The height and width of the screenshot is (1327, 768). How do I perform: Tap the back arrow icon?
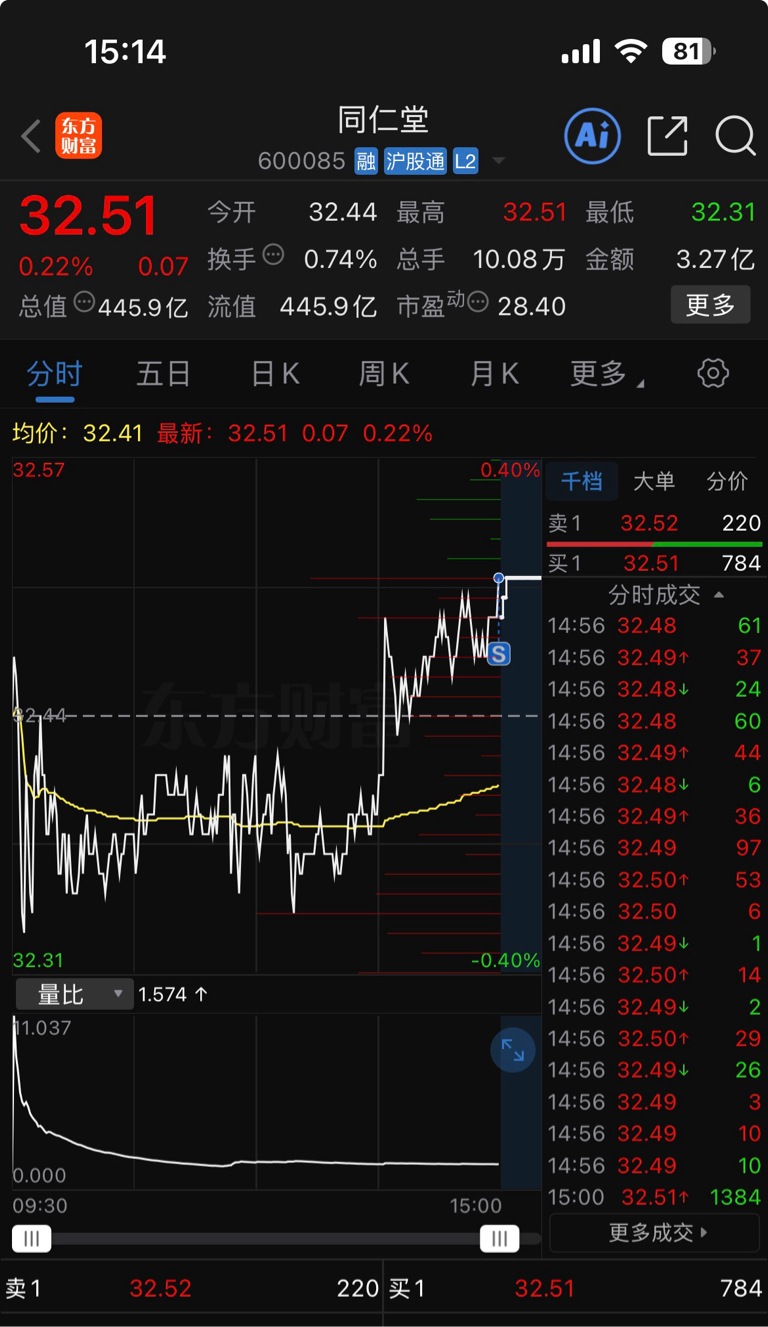31,137
